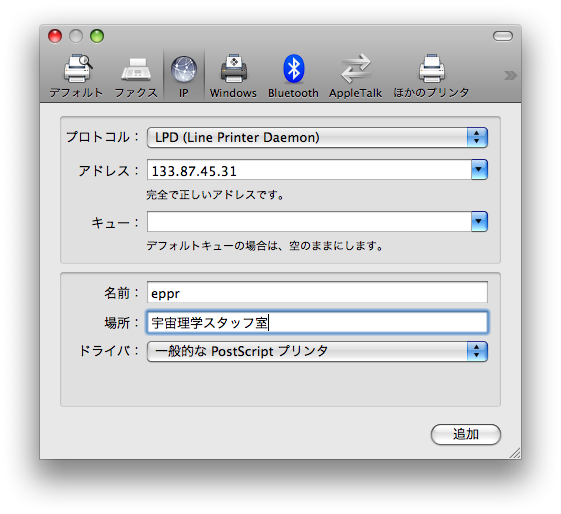The image size is (561, 514).
Task: Toggle toolbar visibility with pill button
Action: [x=503, y=36]
